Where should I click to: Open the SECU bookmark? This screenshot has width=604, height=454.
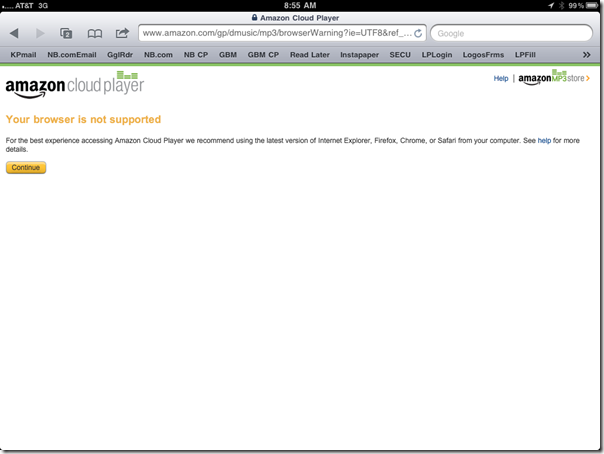click(x=400, y=55)
